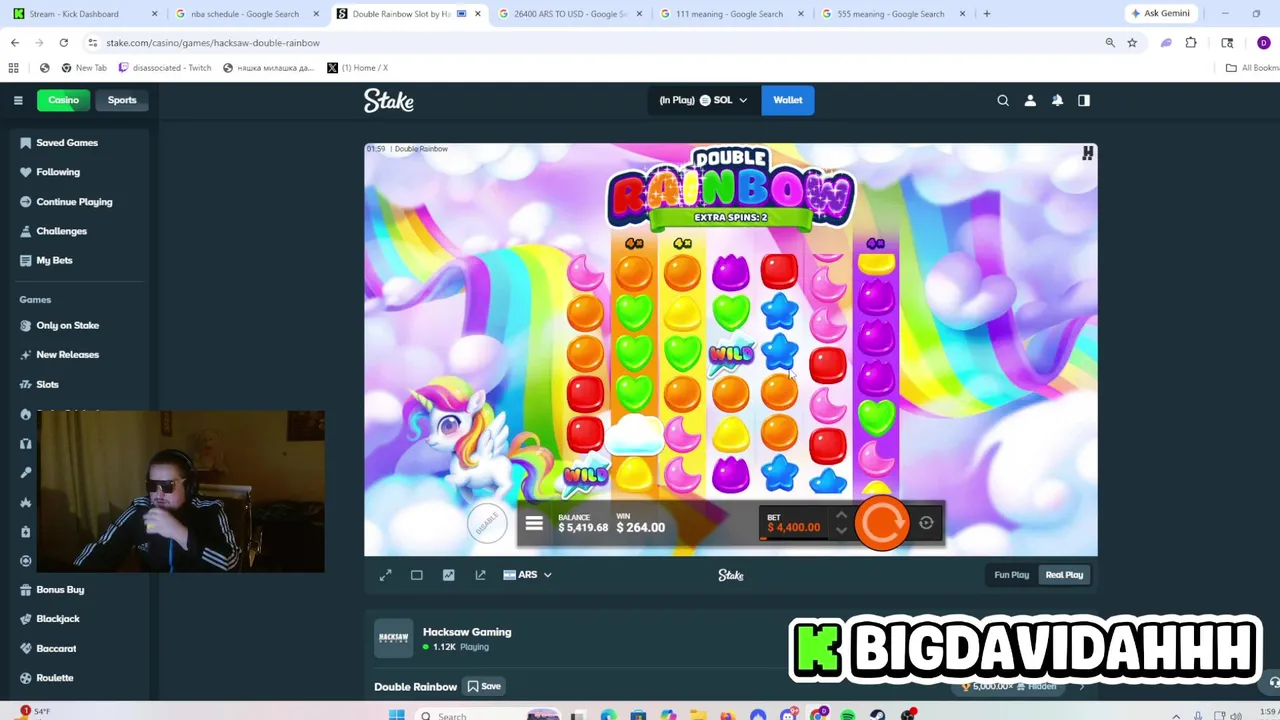Open a new browser tab
Screen dimensions: 1280x720
point(987,14)
